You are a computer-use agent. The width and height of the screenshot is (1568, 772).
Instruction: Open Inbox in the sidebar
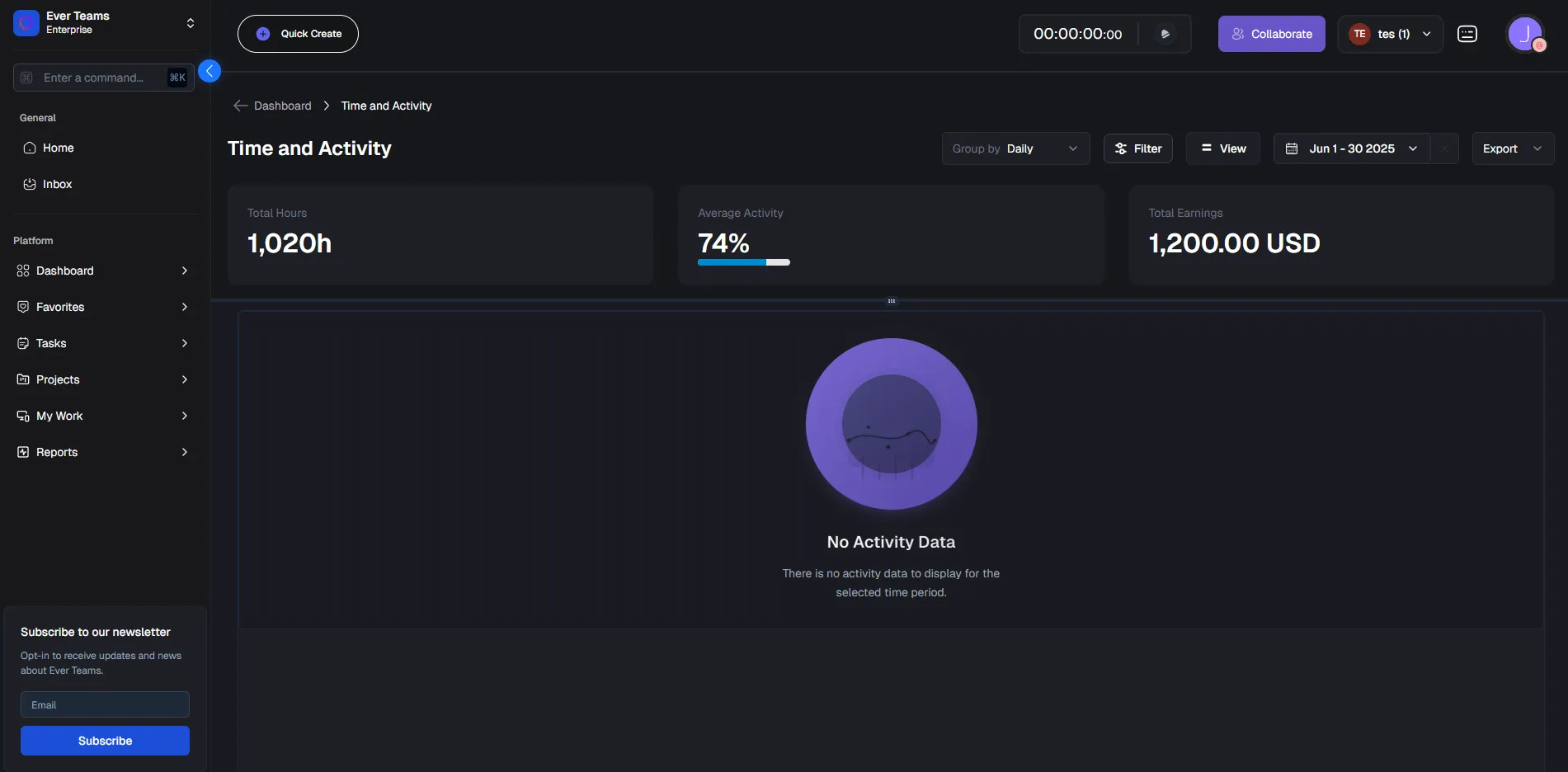106,184
